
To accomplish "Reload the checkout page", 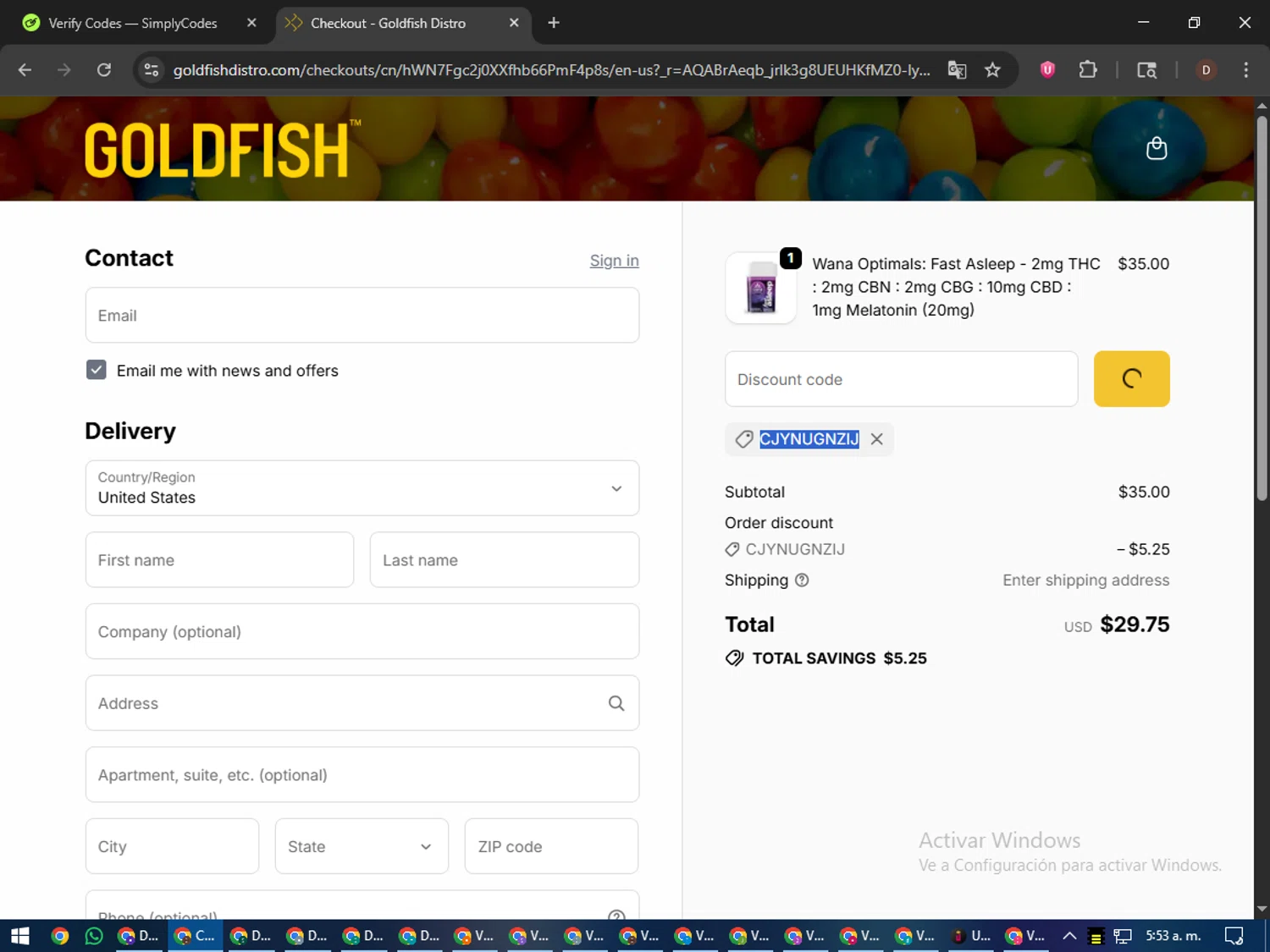I will (104, 70).
